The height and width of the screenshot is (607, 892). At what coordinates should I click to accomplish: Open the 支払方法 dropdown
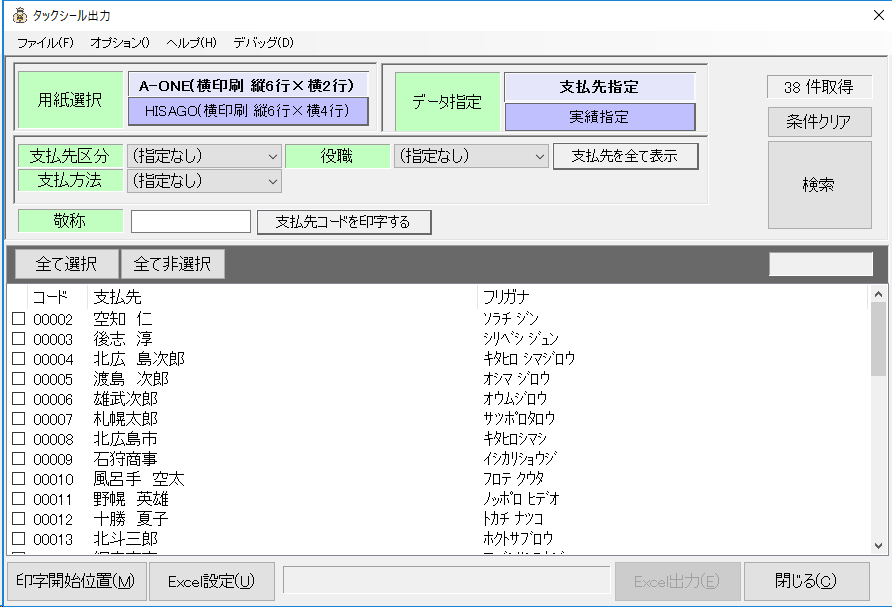coord(271,182)
